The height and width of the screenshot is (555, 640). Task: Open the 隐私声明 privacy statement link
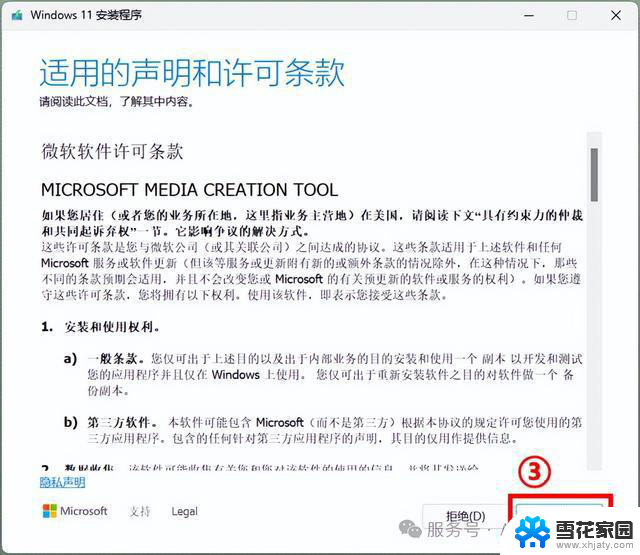click(62, 482)
